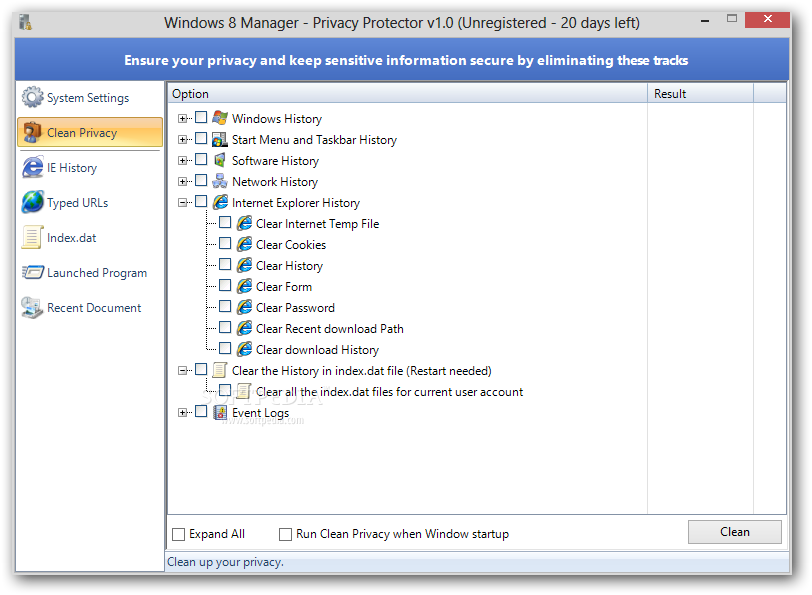Check the Clear the History in index.dat file checkbox
812x595 pixels.
point(201,369)
